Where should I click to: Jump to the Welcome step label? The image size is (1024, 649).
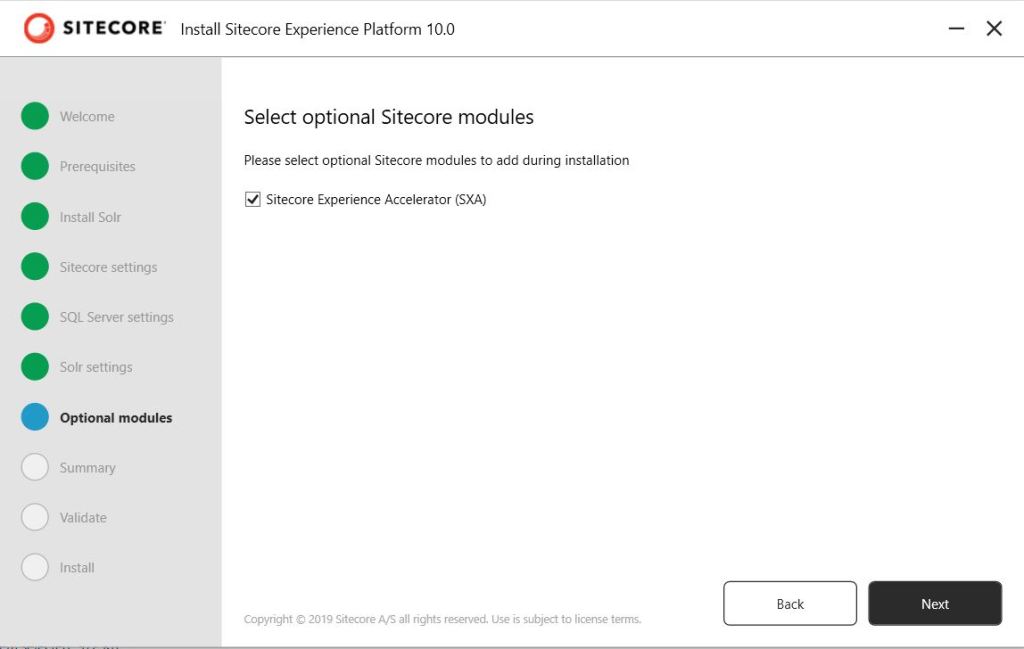87,117
